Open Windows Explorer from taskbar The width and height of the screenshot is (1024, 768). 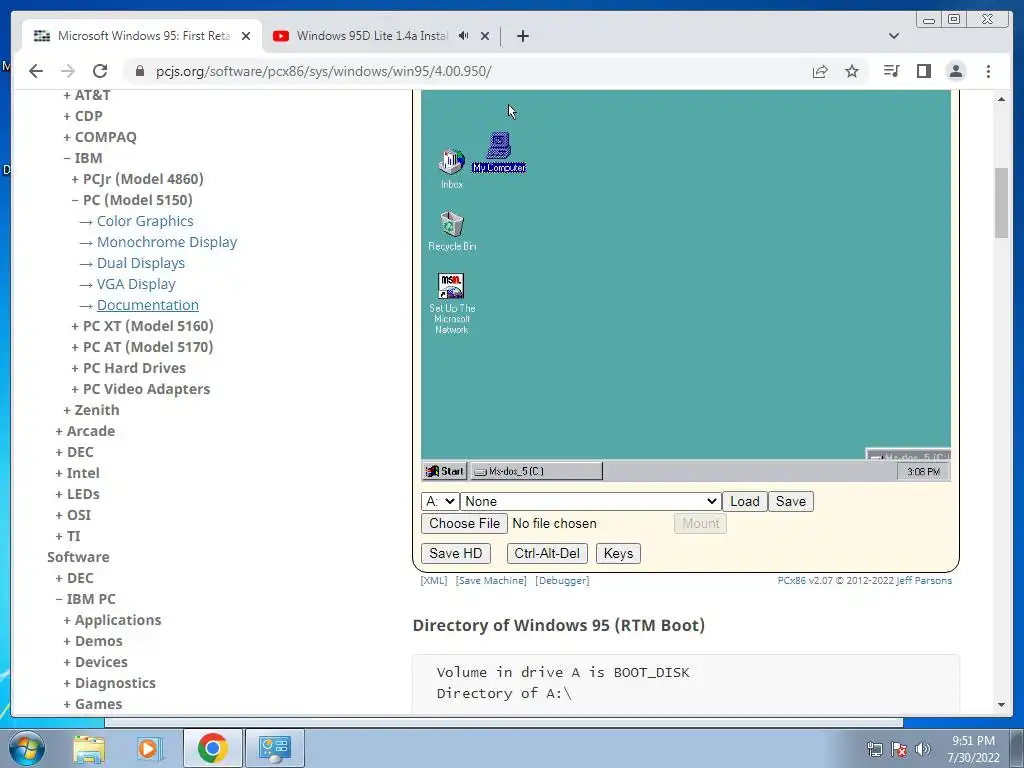click(89, 748)
